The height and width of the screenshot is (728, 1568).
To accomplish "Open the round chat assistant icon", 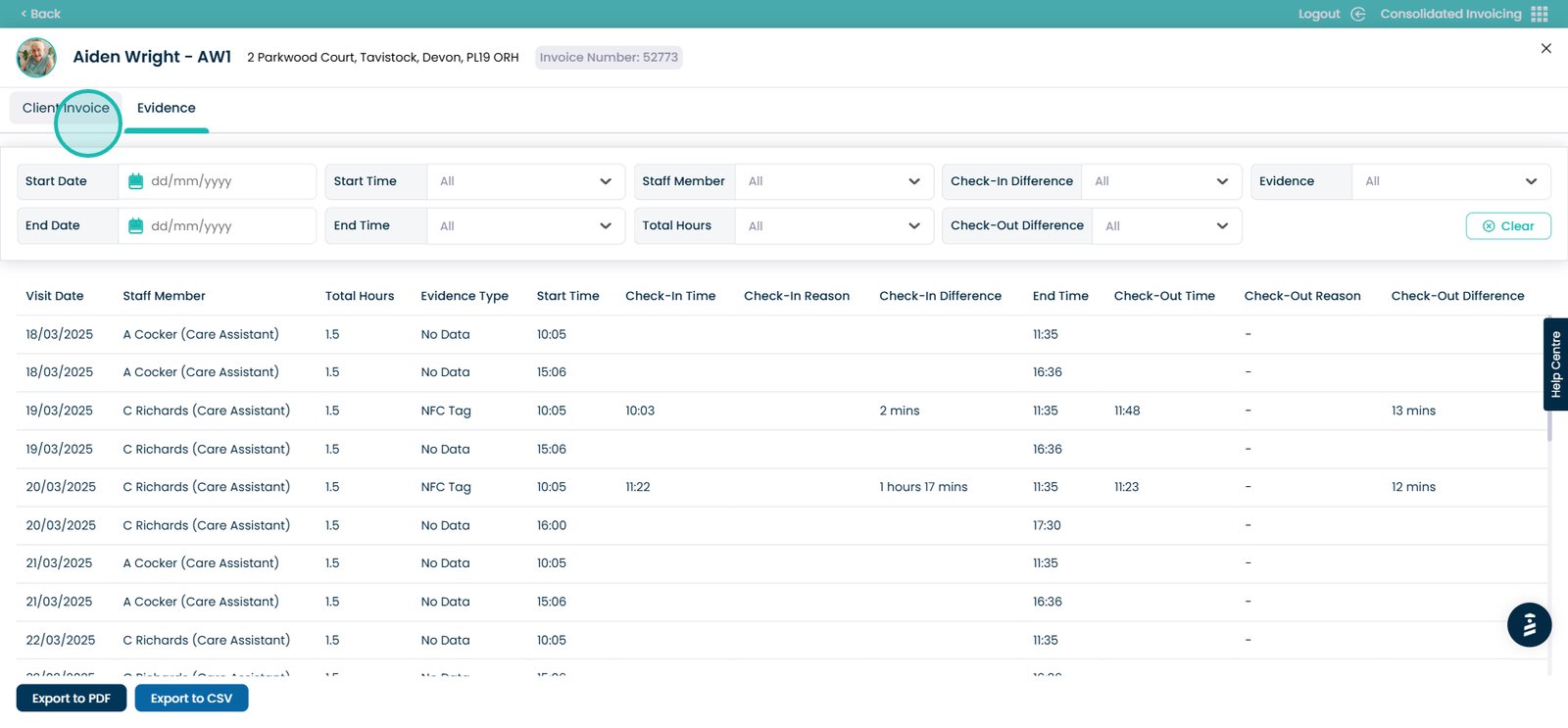I will pyautogui.click(x=1529, y=625).
